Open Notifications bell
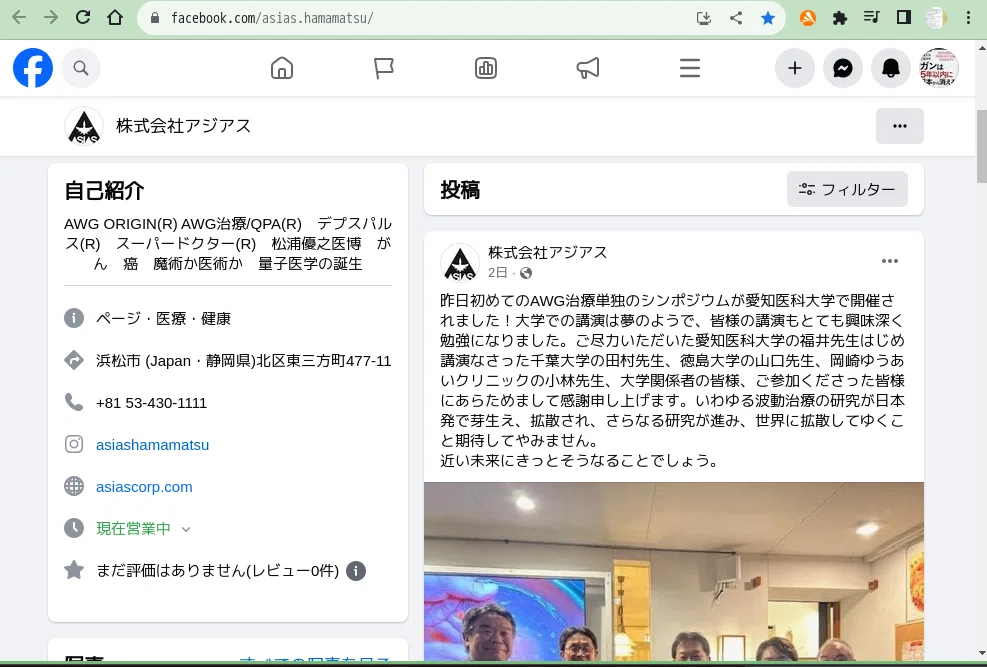This screenshot has width=987, height=667. [891, 68]
